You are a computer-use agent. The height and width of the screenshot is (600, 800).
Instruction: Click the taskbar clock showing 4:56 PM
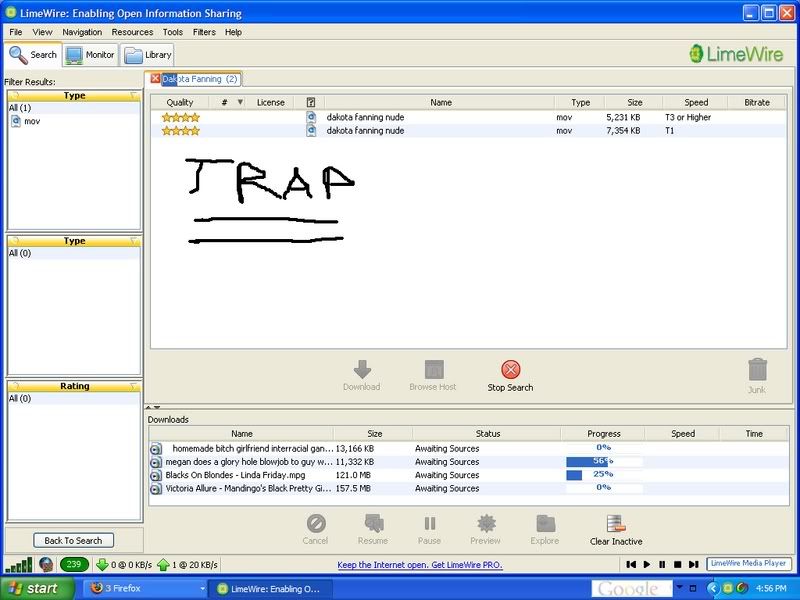coord(771,589)
